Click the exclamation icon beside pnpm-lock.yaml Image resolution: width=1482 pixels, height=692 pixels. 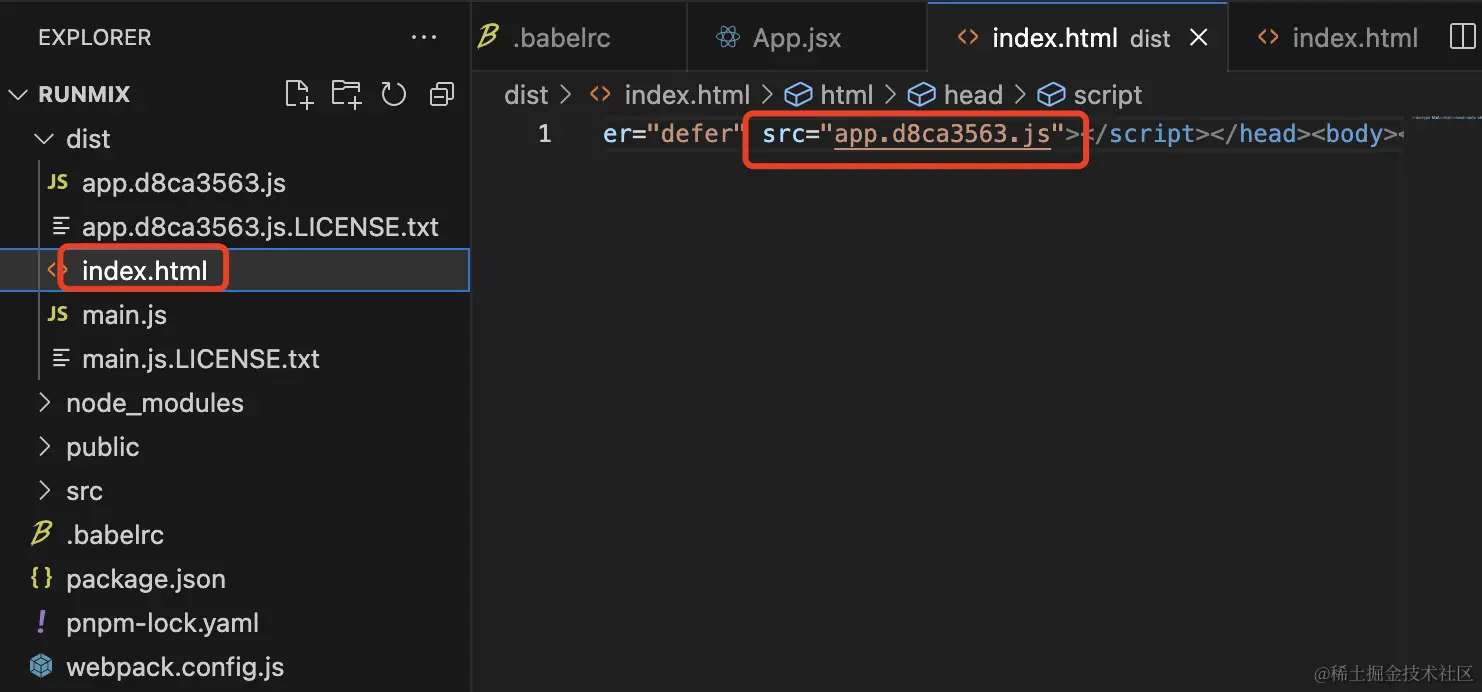(x=41, y=622)
